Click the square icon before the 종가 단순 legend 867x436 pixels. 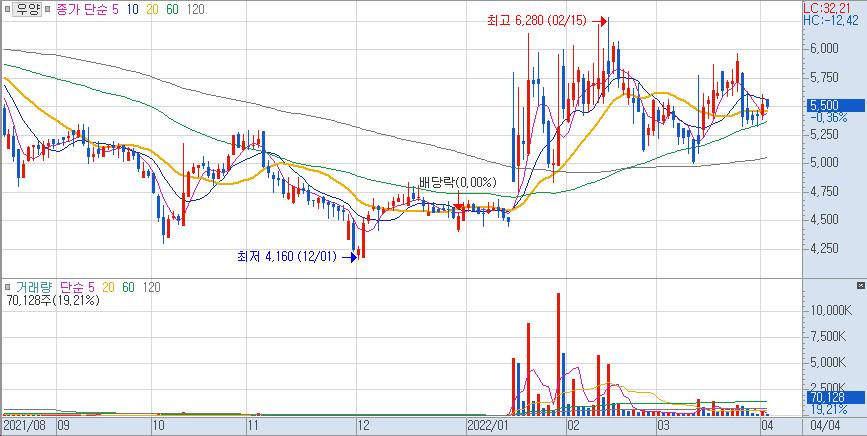[x=48, y=10]
